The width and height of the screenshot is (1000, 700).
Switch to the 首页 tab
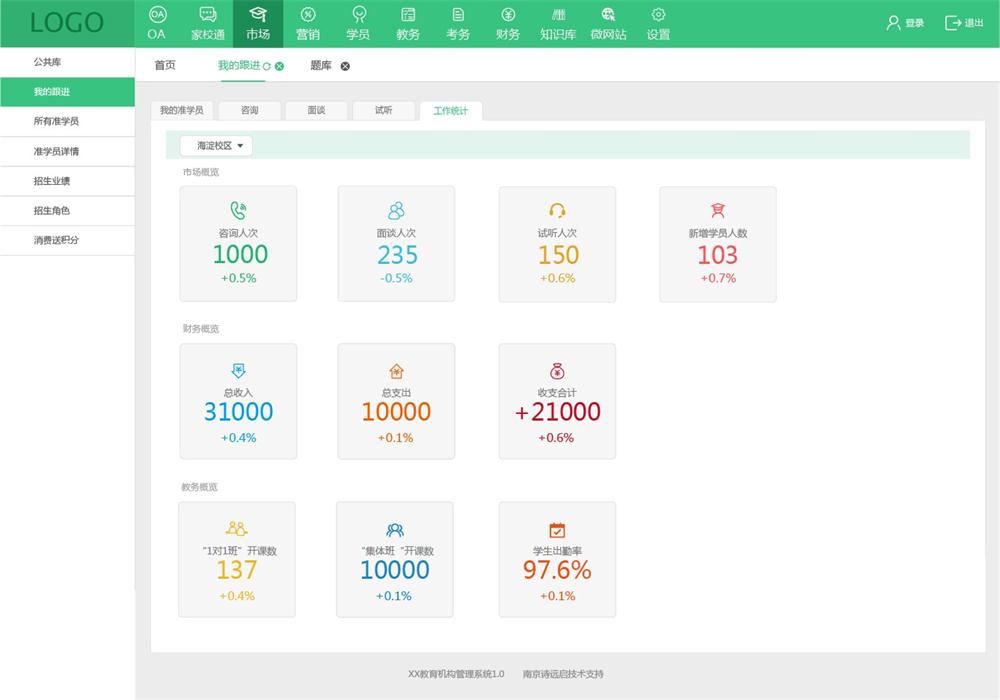[x=165, y=65]
